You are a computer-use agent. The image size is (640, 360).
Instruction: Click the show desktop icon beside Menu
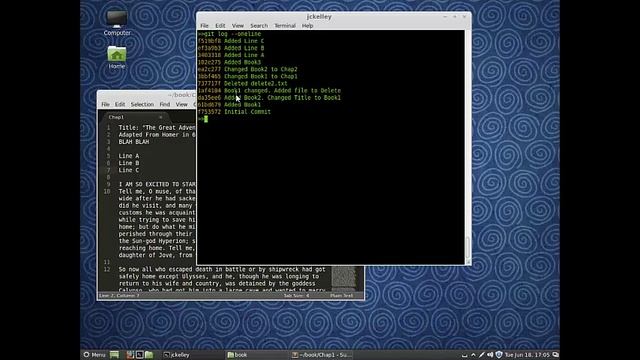pos(114,355)
